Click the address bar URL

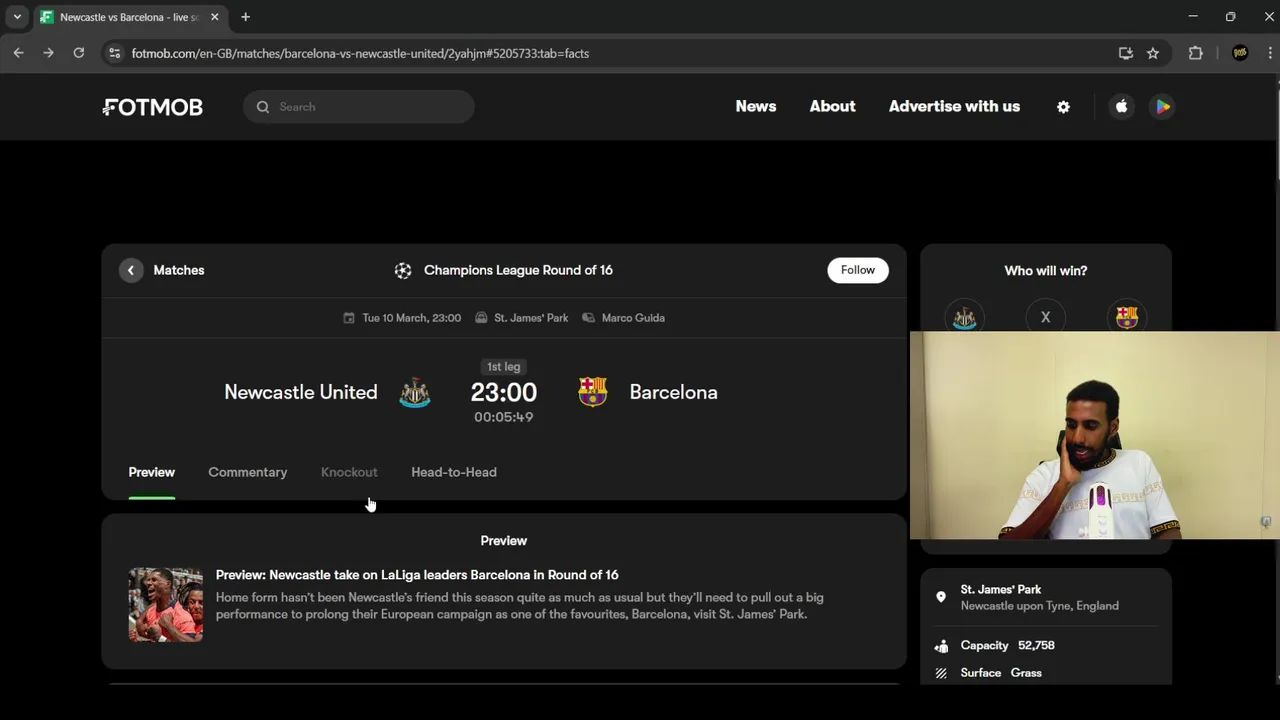pos(361,53)
